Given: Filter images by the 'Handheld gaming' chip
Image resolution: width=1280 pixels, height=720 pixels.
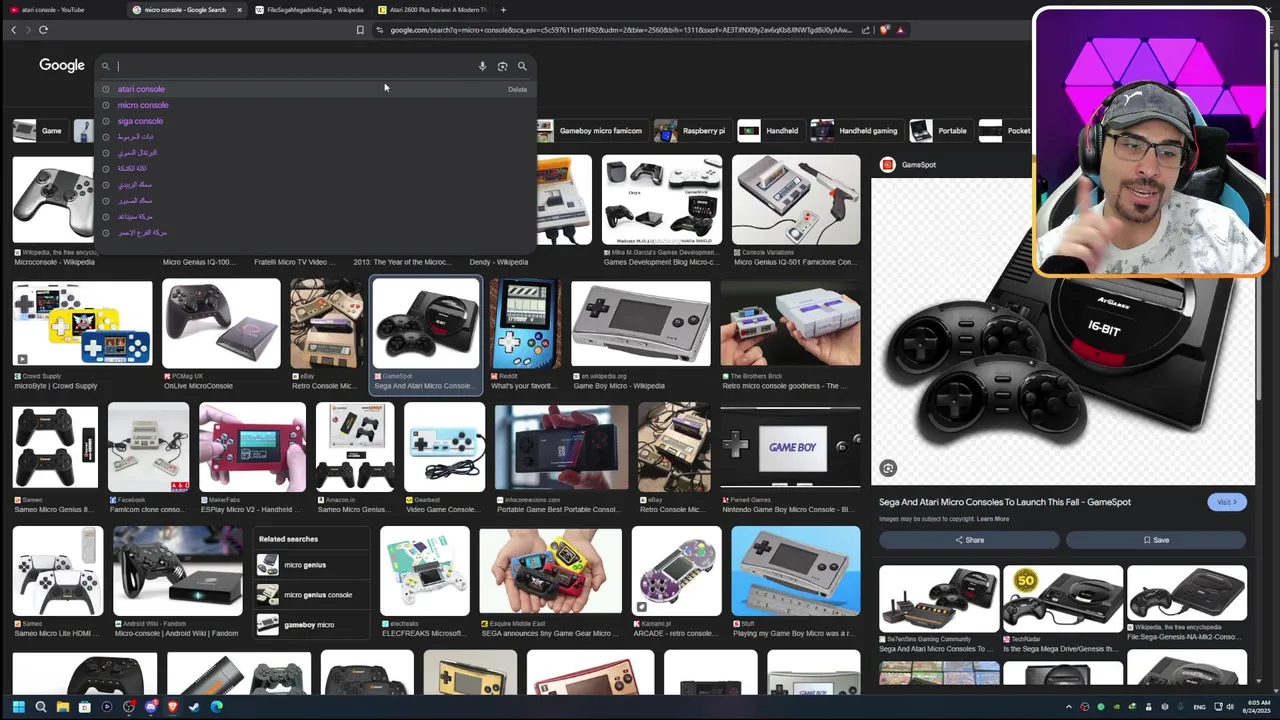Looking at the screenshot, I should pyautogui.click(x=857, y=131).
